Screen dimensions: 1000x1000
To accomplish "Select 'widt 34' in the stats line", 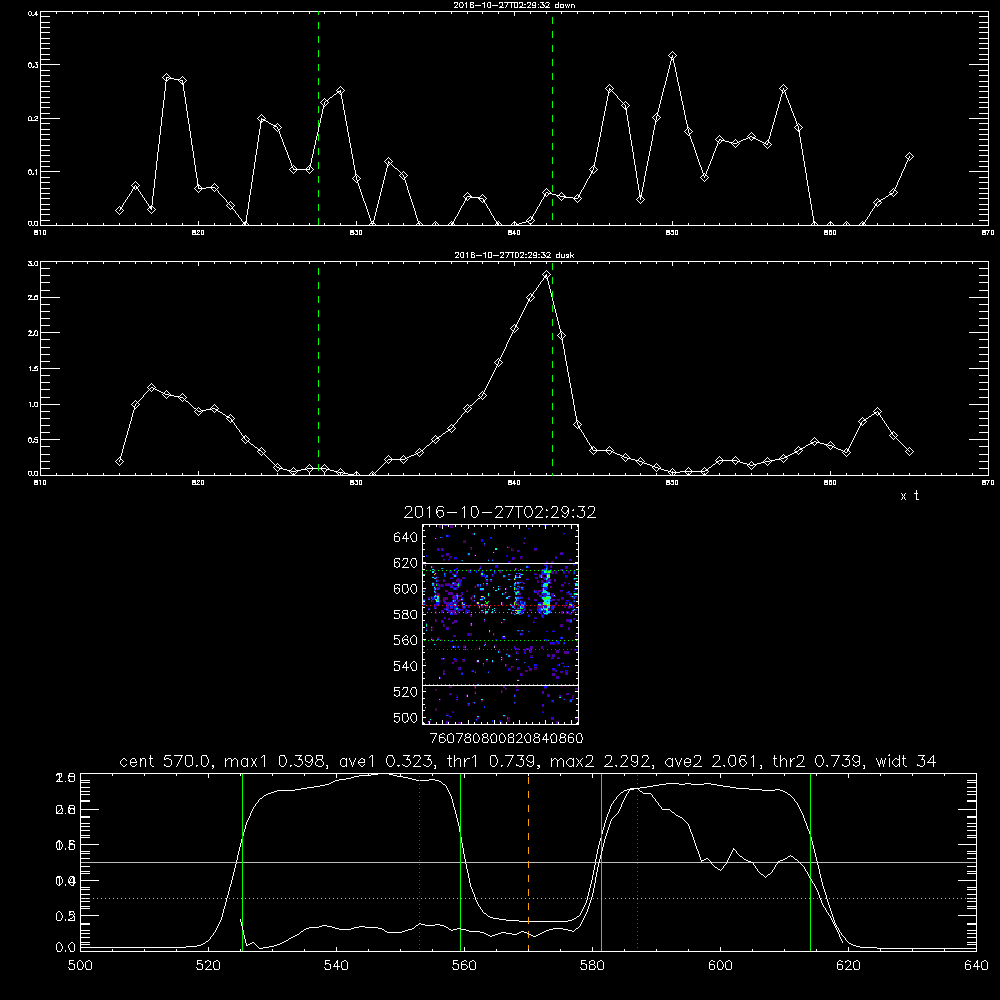I will (906, 761).
